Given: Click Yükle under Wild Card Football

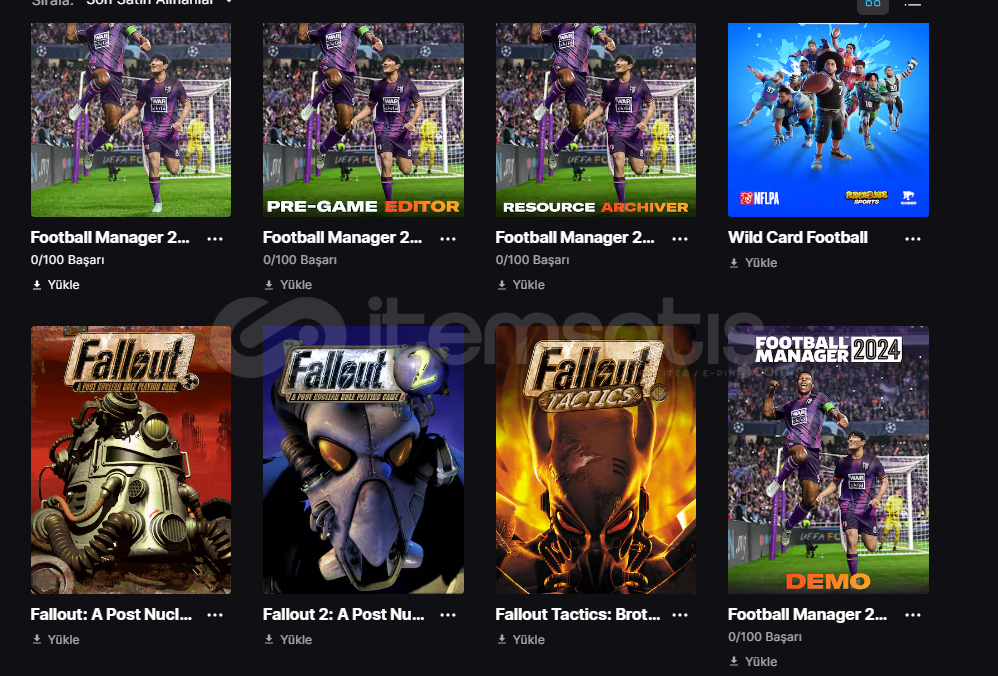Looking at the screenshot, I should click(753, 263).
